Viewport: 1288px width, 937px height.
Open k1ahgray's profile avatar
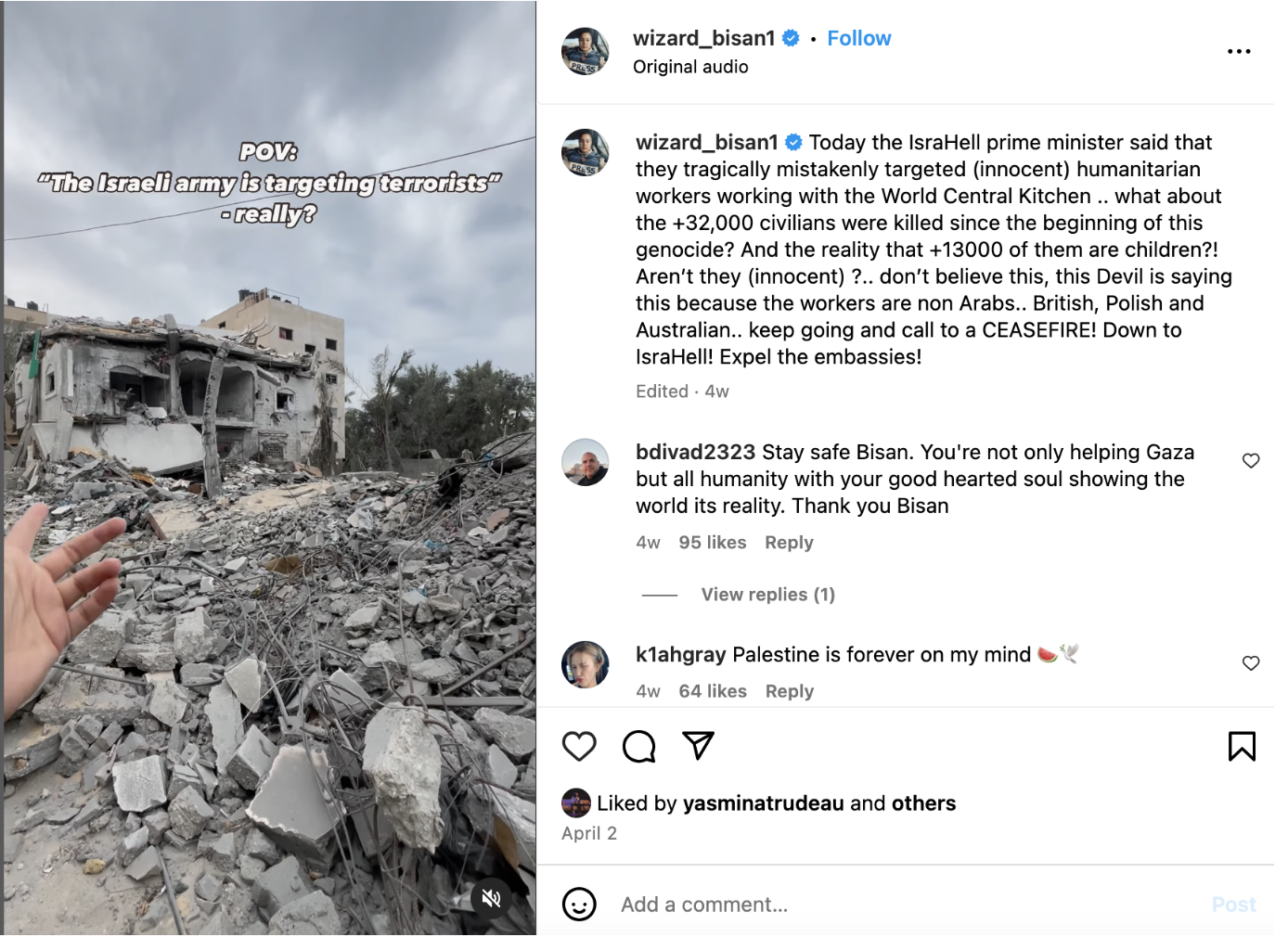click(586, 664)
